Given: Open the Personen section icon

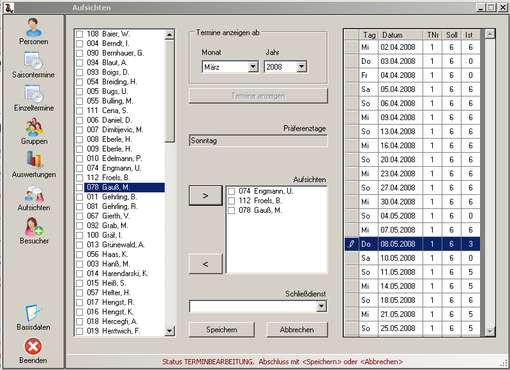Looking at the screenshot, I should point(33,27).
